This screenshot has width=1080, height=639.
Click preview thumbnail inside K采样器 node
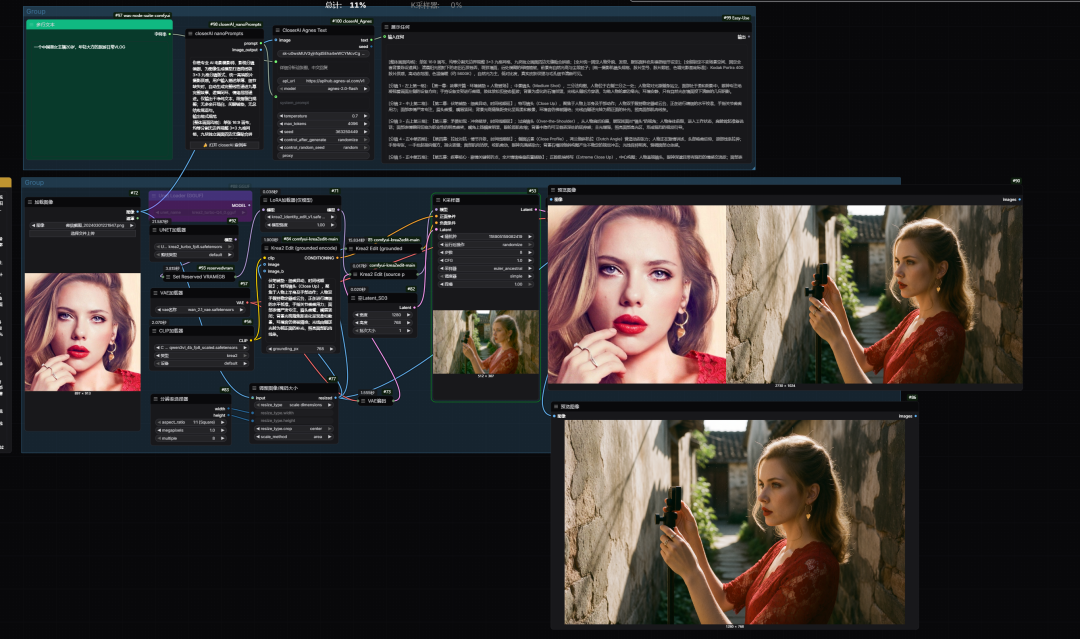tap(486, 342)
